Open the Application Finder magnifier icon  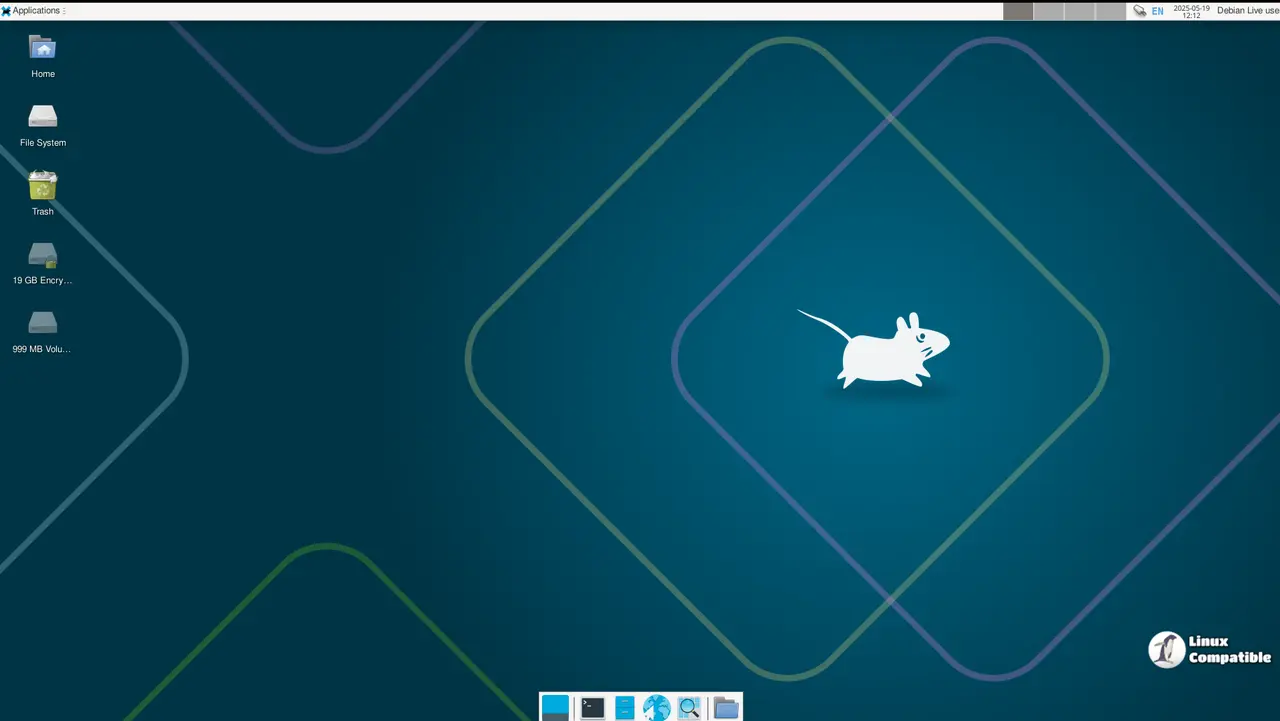click(689, 707)
